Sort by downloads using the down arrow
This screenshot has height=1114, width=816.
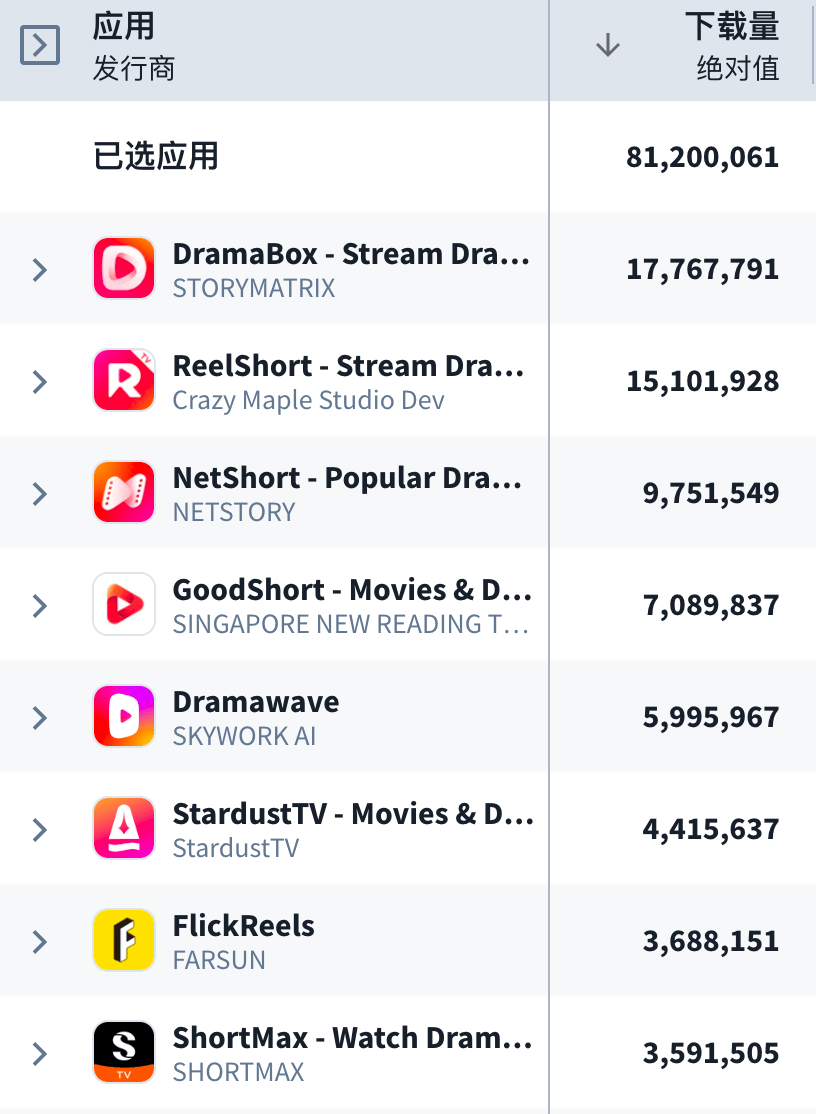point(608,45)
